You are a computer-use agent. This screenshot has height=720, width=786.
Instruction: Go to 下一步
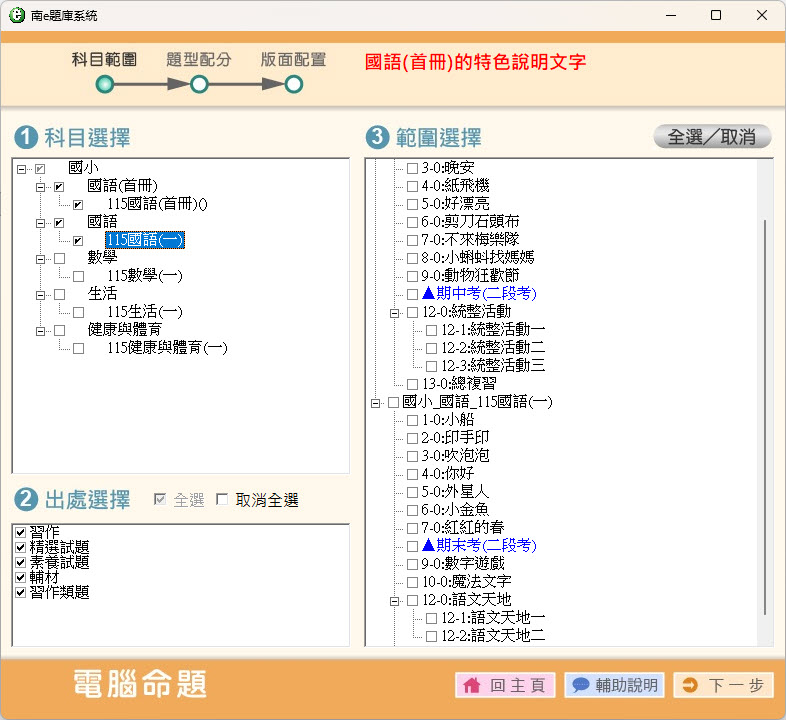[723, 685]
